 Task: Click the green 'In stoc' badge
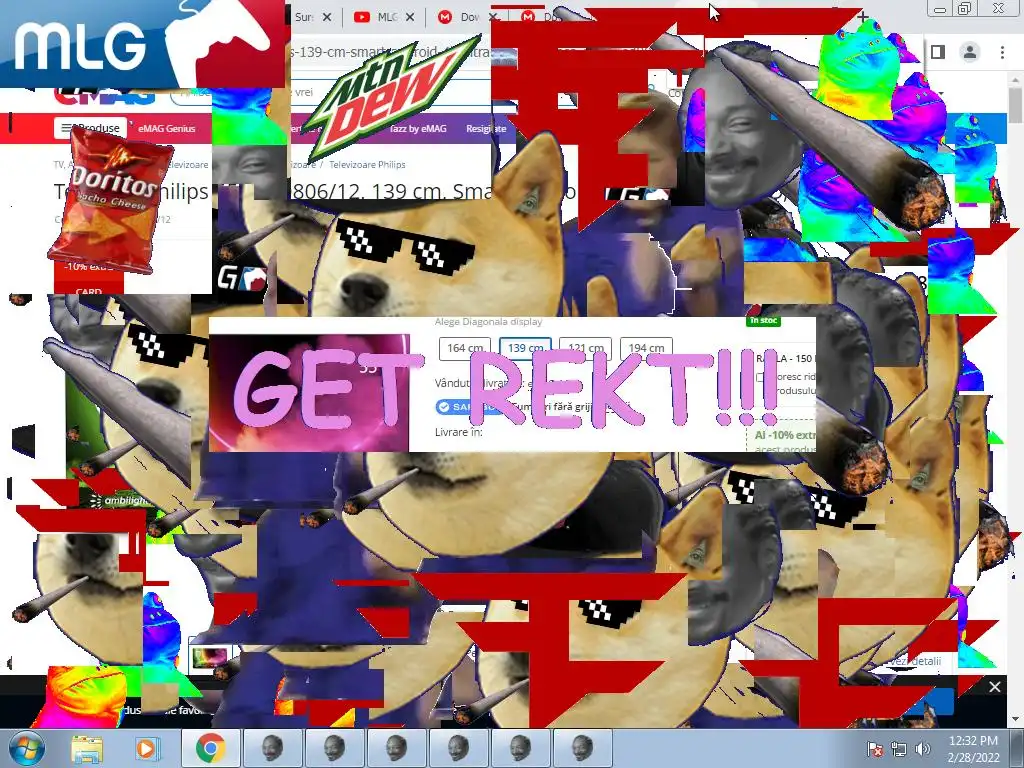point(763,321)
